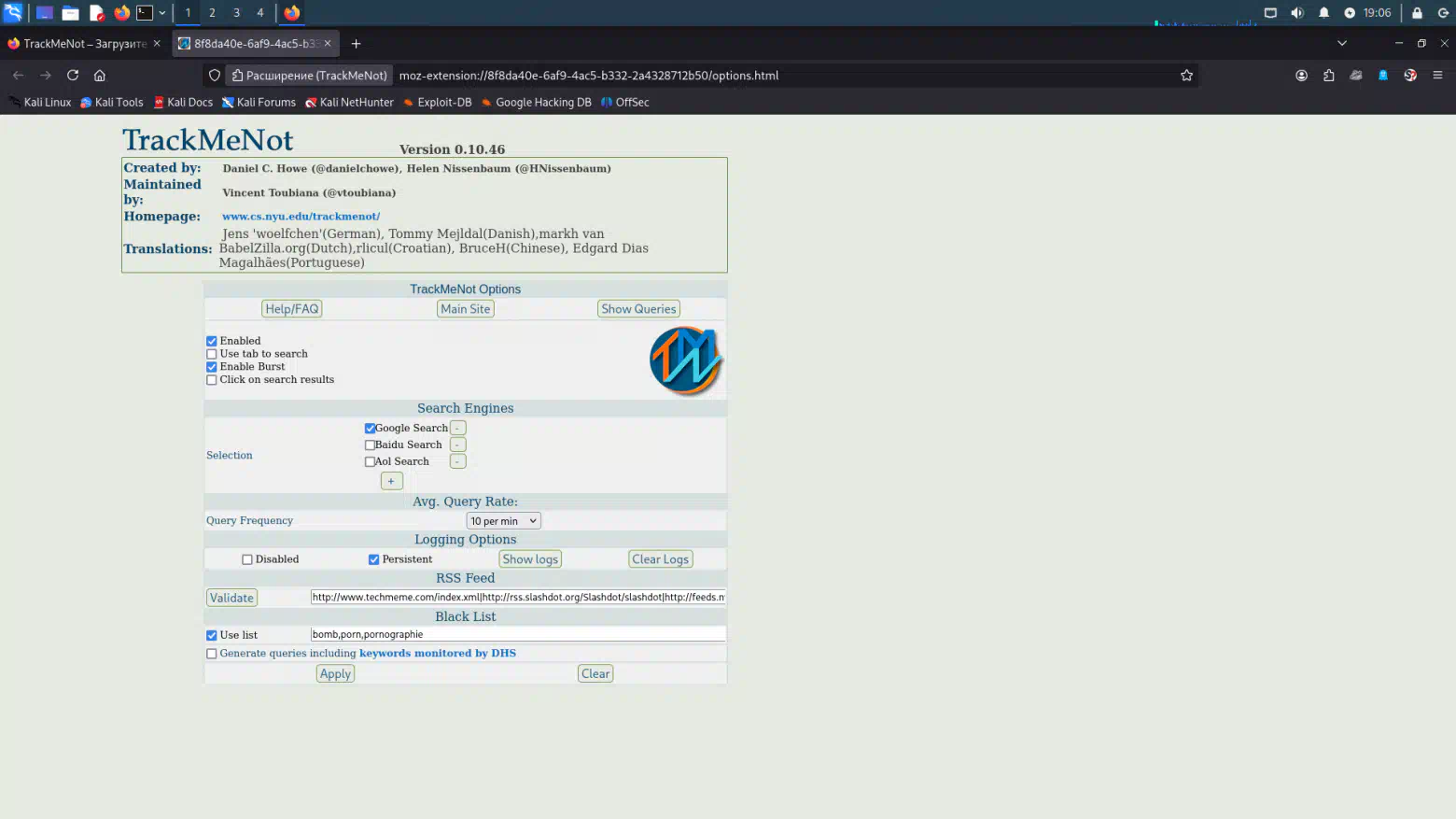This screenshot has height=819, width=1456.
Task: Go back to the previous page
Action: pyautogui.click(x=18, y=76)
